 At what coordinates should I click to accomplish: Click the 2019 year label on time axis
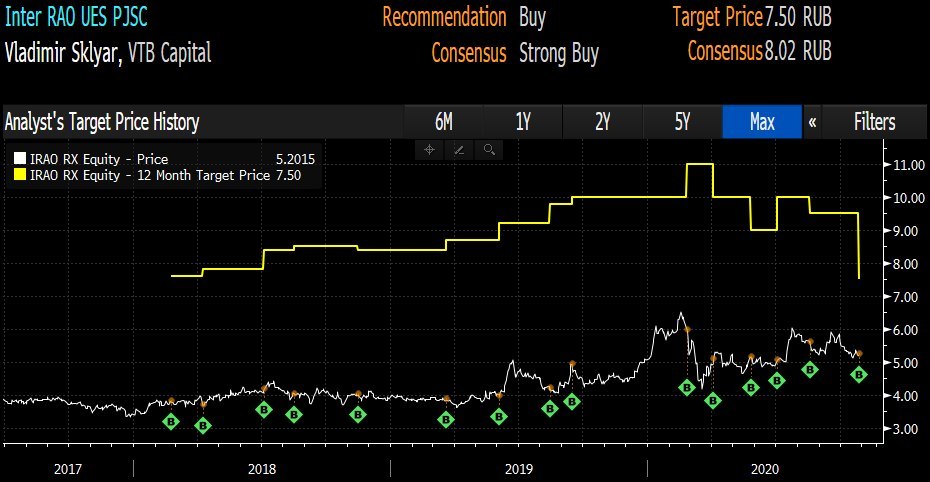(x=519, y=469)
